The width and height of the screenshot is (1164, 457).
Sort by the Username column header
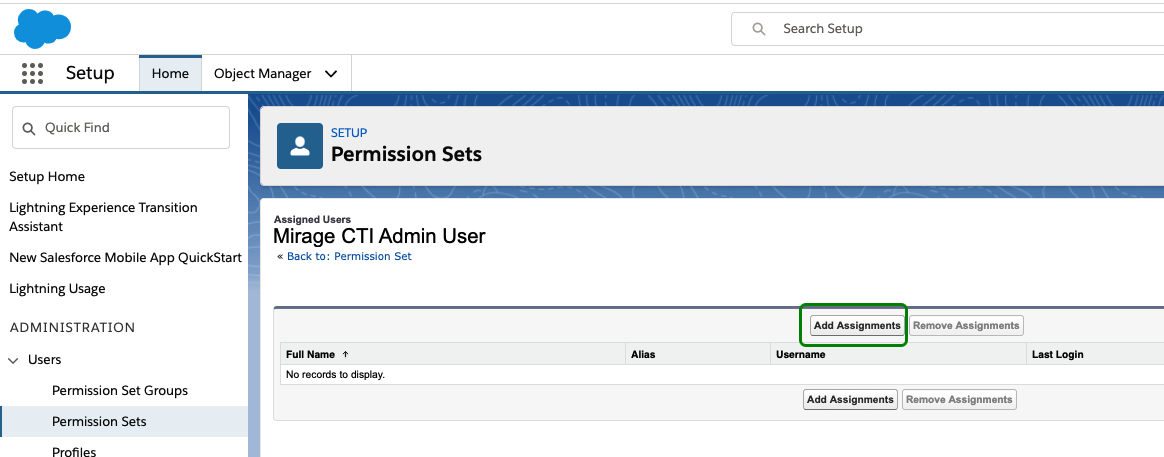[x=800, y=355]
